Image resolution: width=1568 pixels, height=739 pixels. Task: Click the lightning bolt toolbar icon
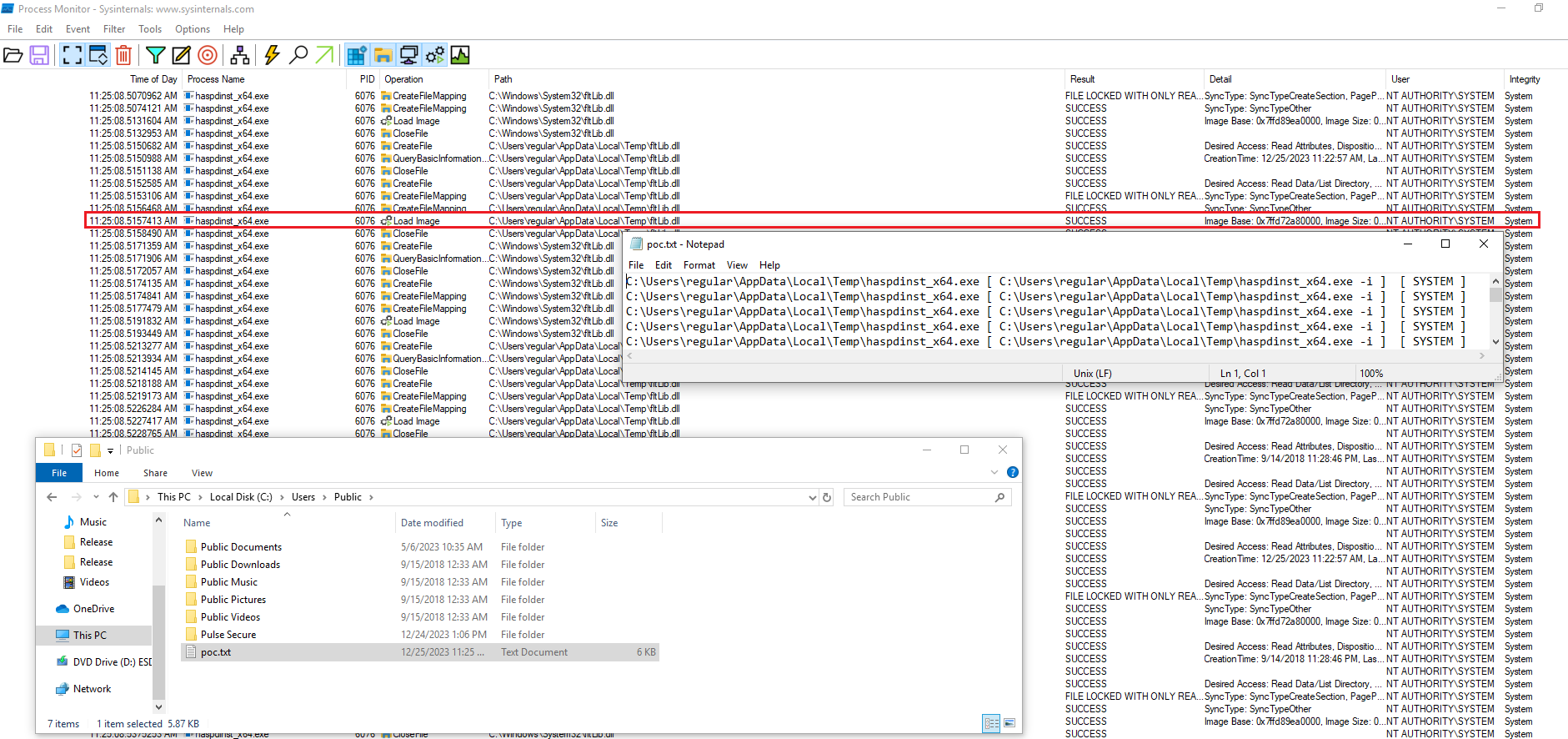click(x=272, y=55)
